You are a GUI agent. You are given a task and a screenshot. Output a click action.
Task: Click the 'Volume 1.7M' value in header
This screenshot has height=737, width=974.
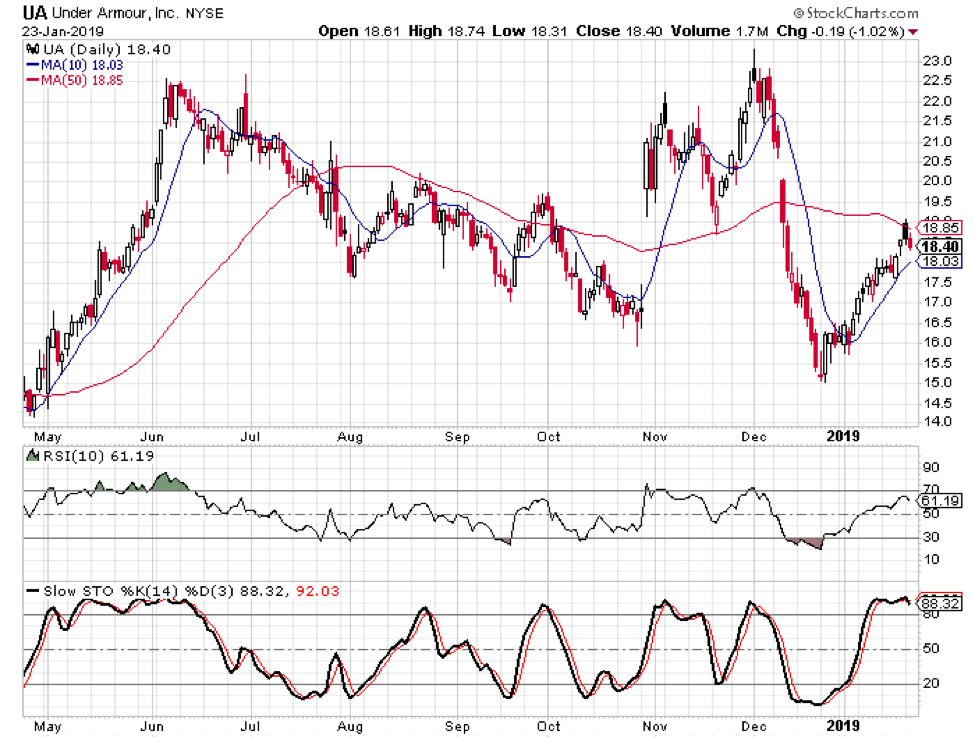point(719,31)
